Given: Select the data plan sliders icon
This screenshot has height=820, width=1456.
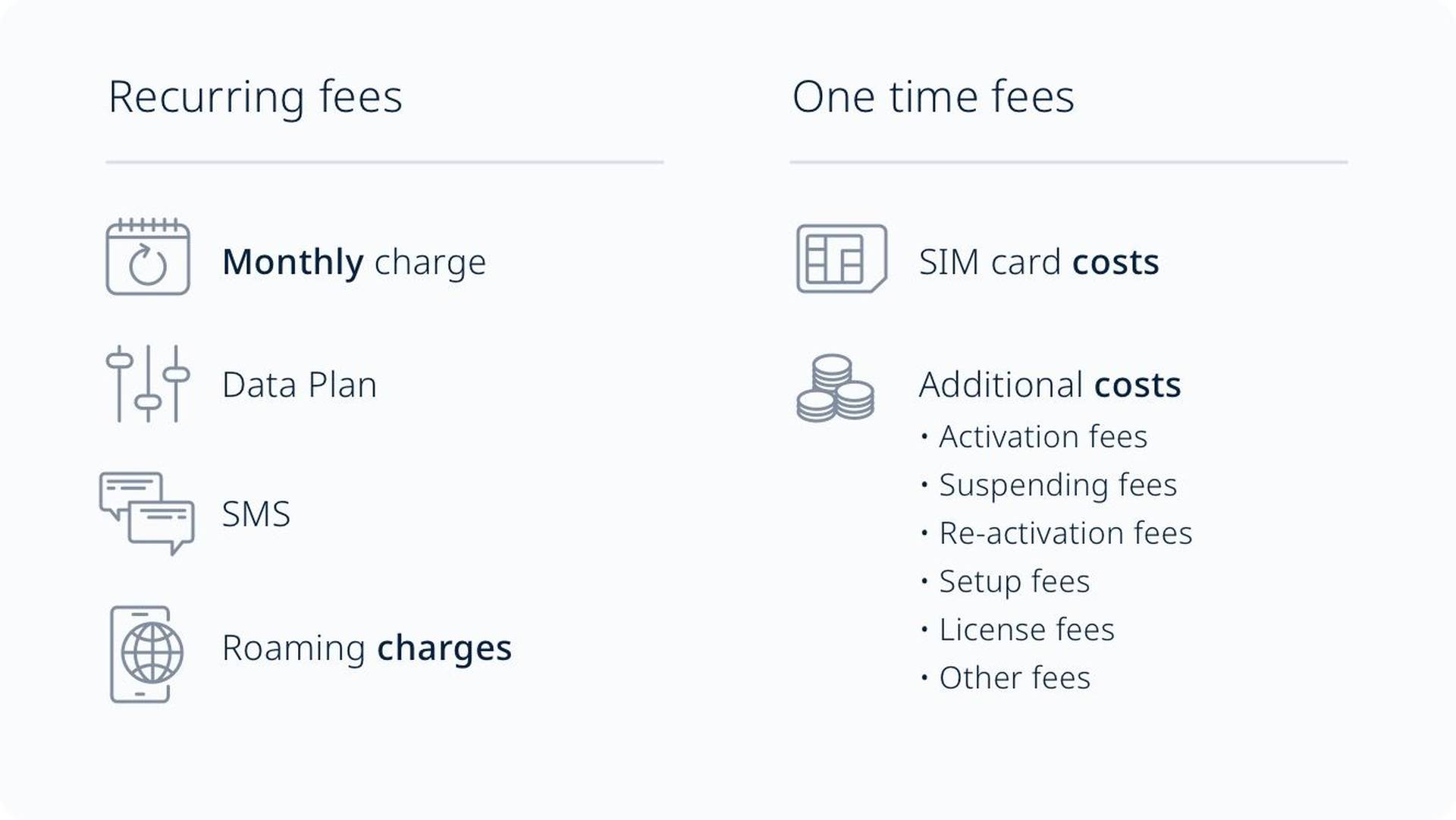Looking at the screenshot, I should click(148, 384).
